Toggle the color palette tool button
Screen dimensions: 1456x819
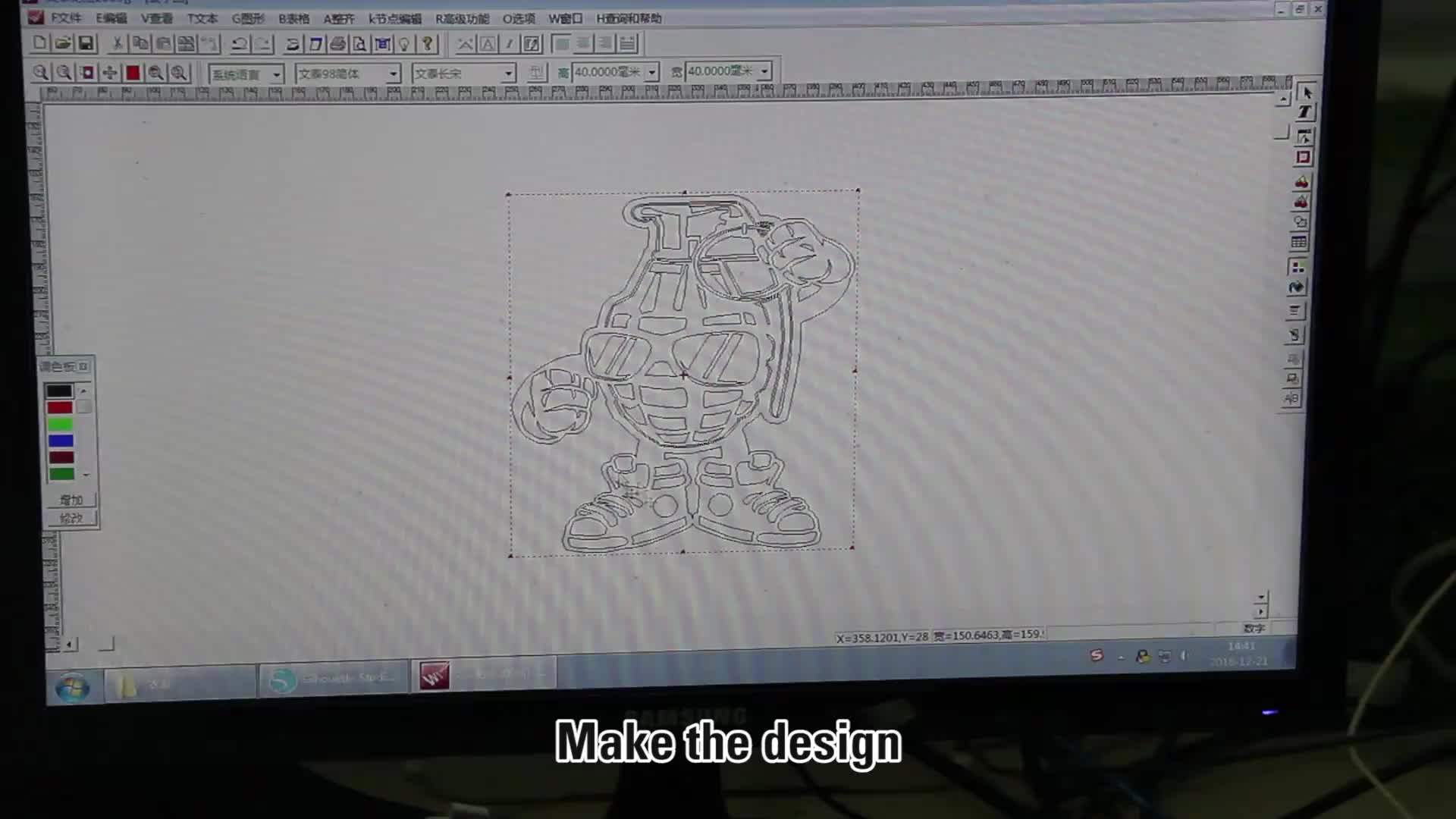click(x=1298, y=267)
